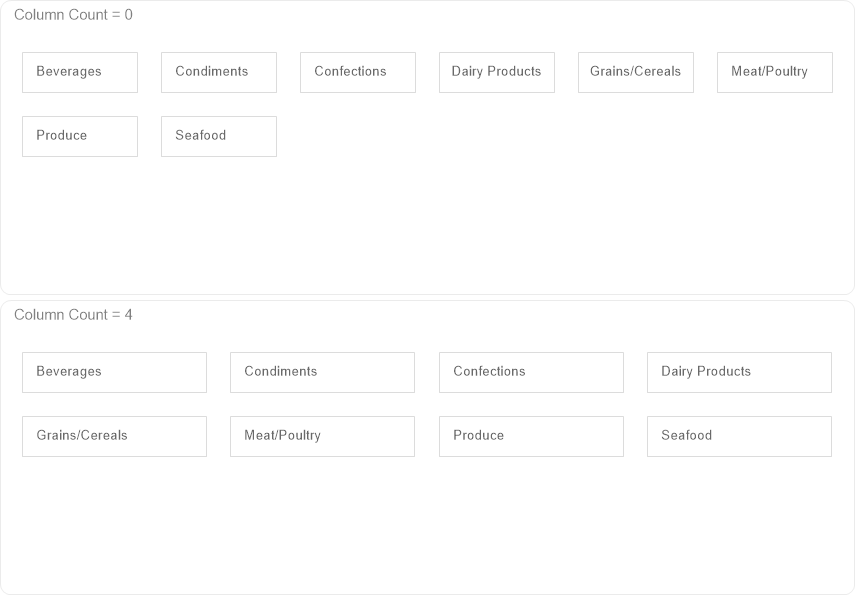Pick Dairy Products in Column Count = 4 group
The image size is (856, 596).
(x=739, y=372)
